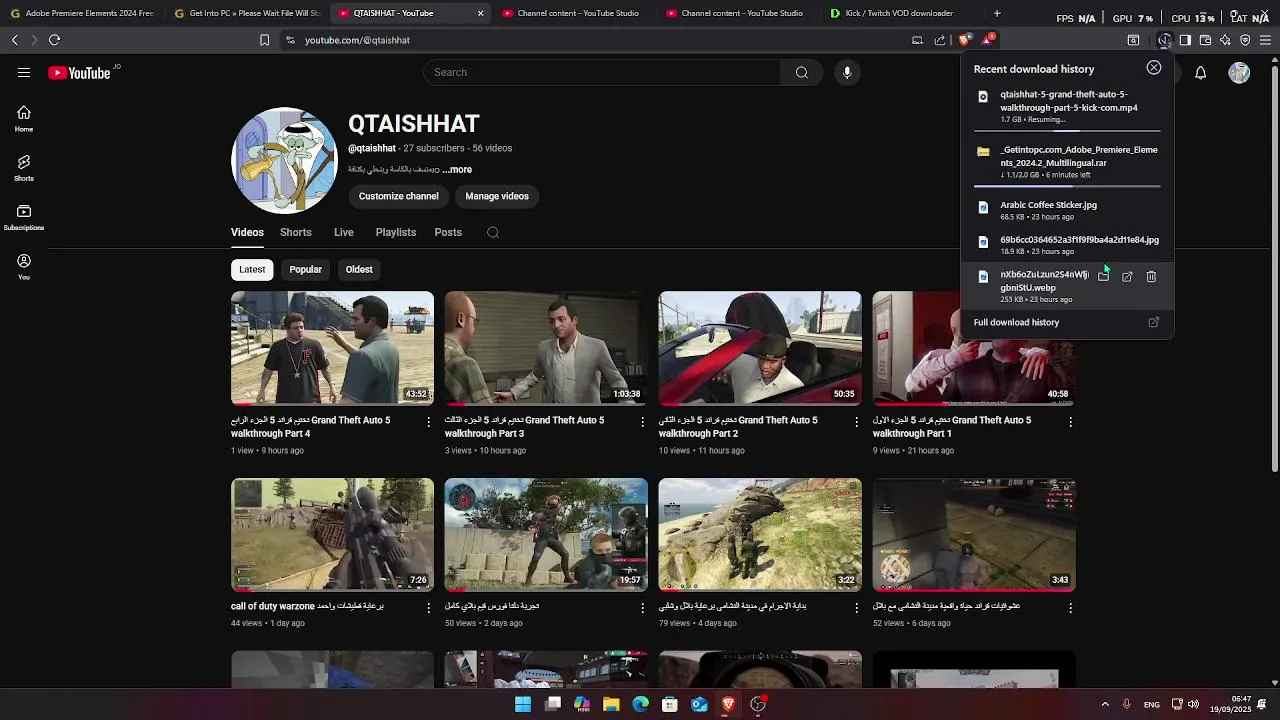Open the account avatar menu

click(x=1239, y=73)
